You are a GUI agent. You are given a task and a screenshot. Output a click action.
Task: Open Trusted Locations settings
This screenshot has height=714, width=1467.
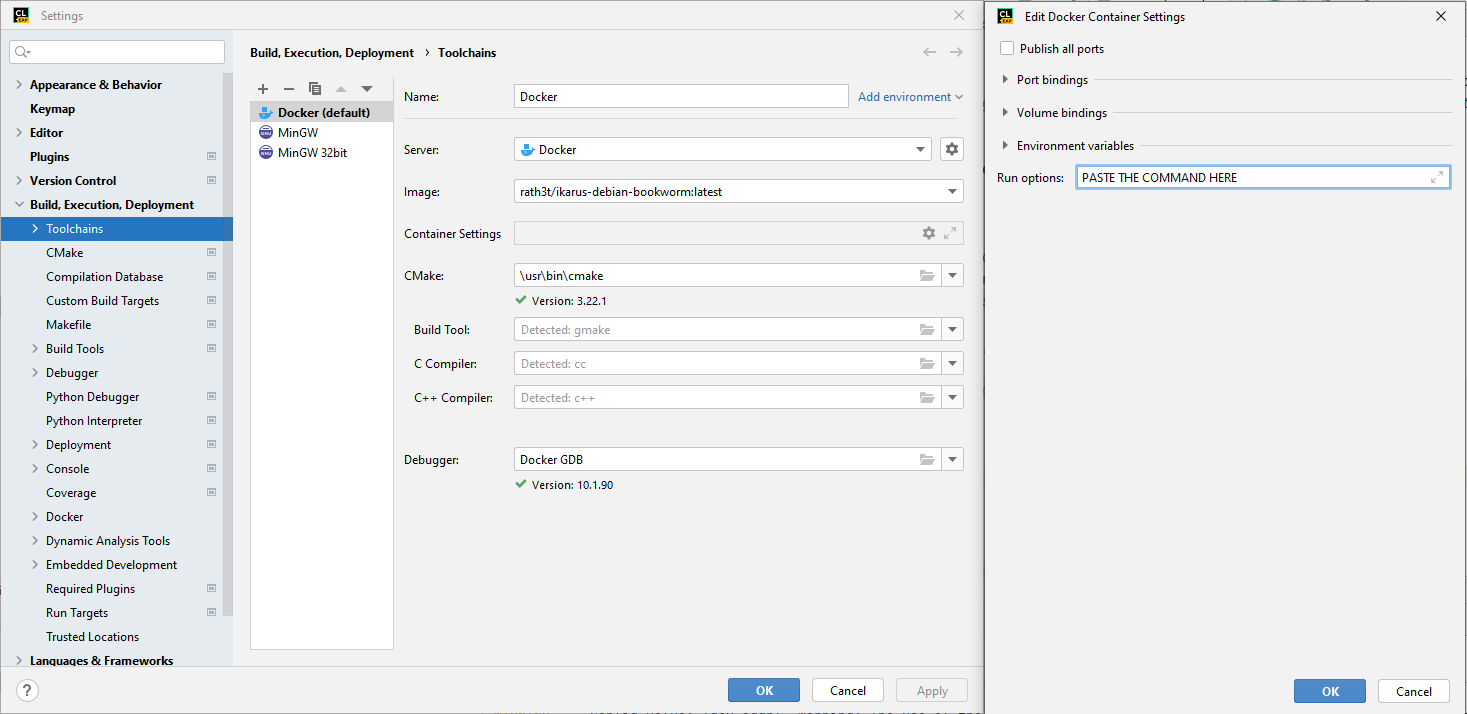pos(92,637)
